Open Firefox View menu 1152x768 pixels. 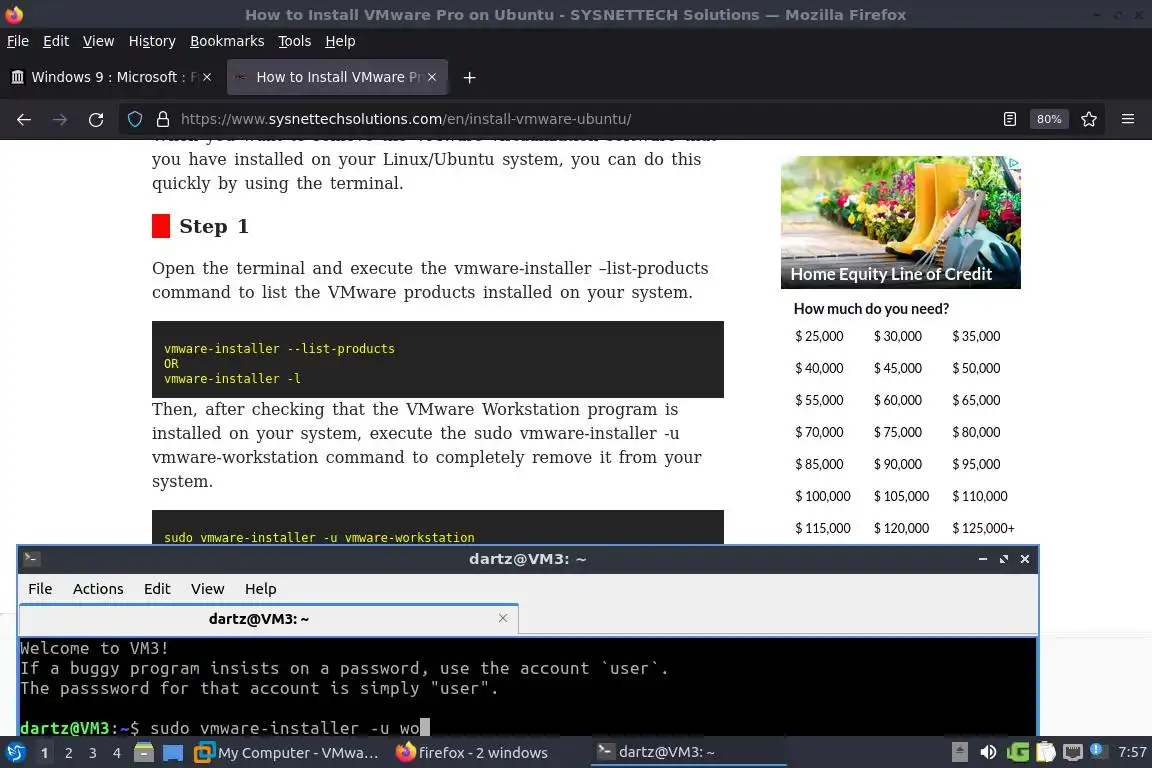coord(98,41)
